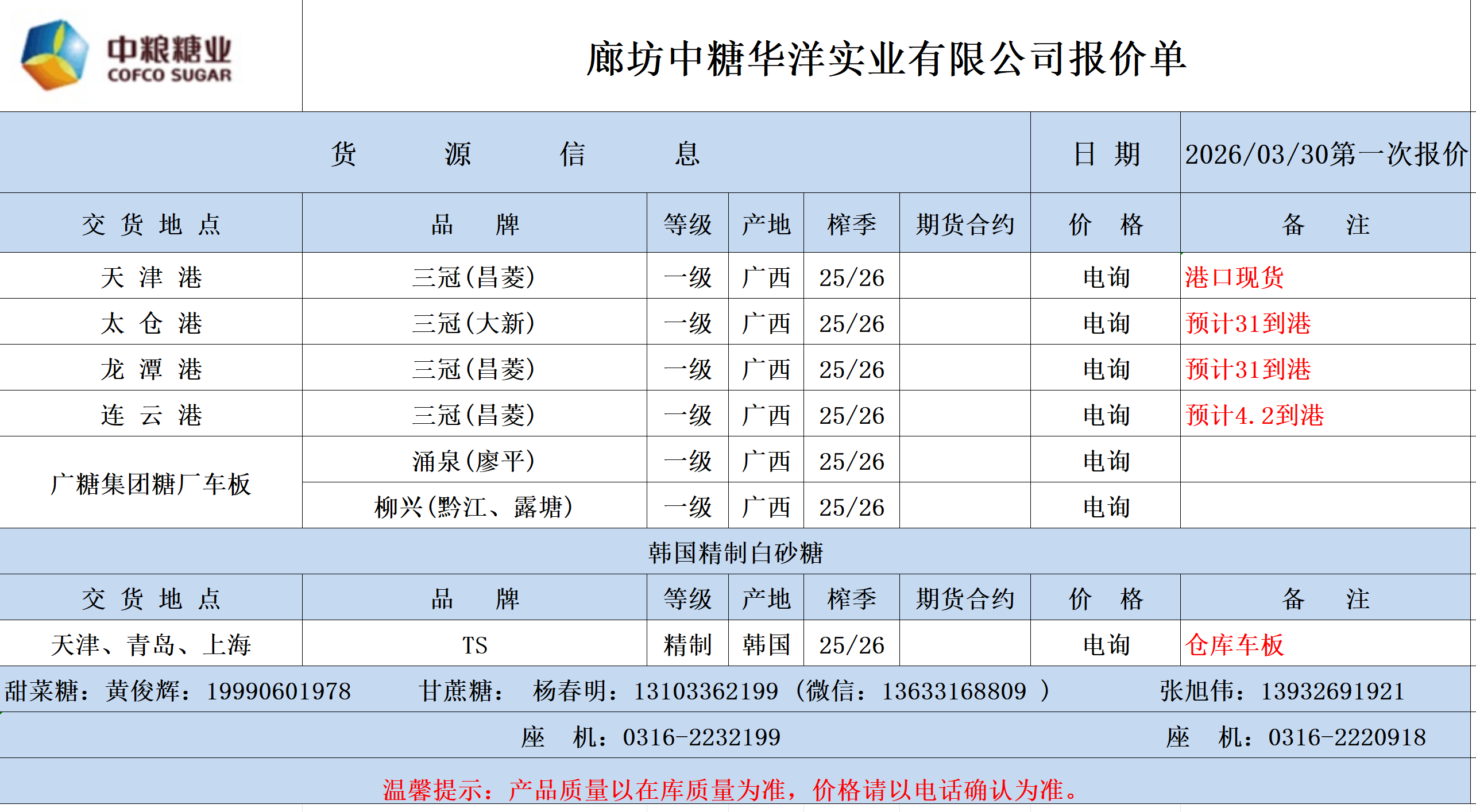
Task: Select 预计31到港 in the 太仓港 row
Action: (1248, 323)
